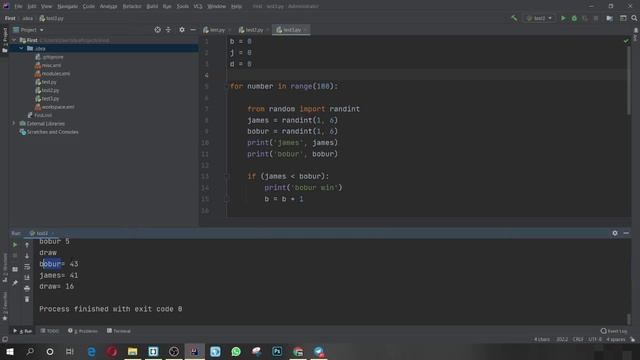The width and height of the screenshot is (640, 360).
Task: Open the Search Everywhere magnifier icon
Action: pos(634,18)
